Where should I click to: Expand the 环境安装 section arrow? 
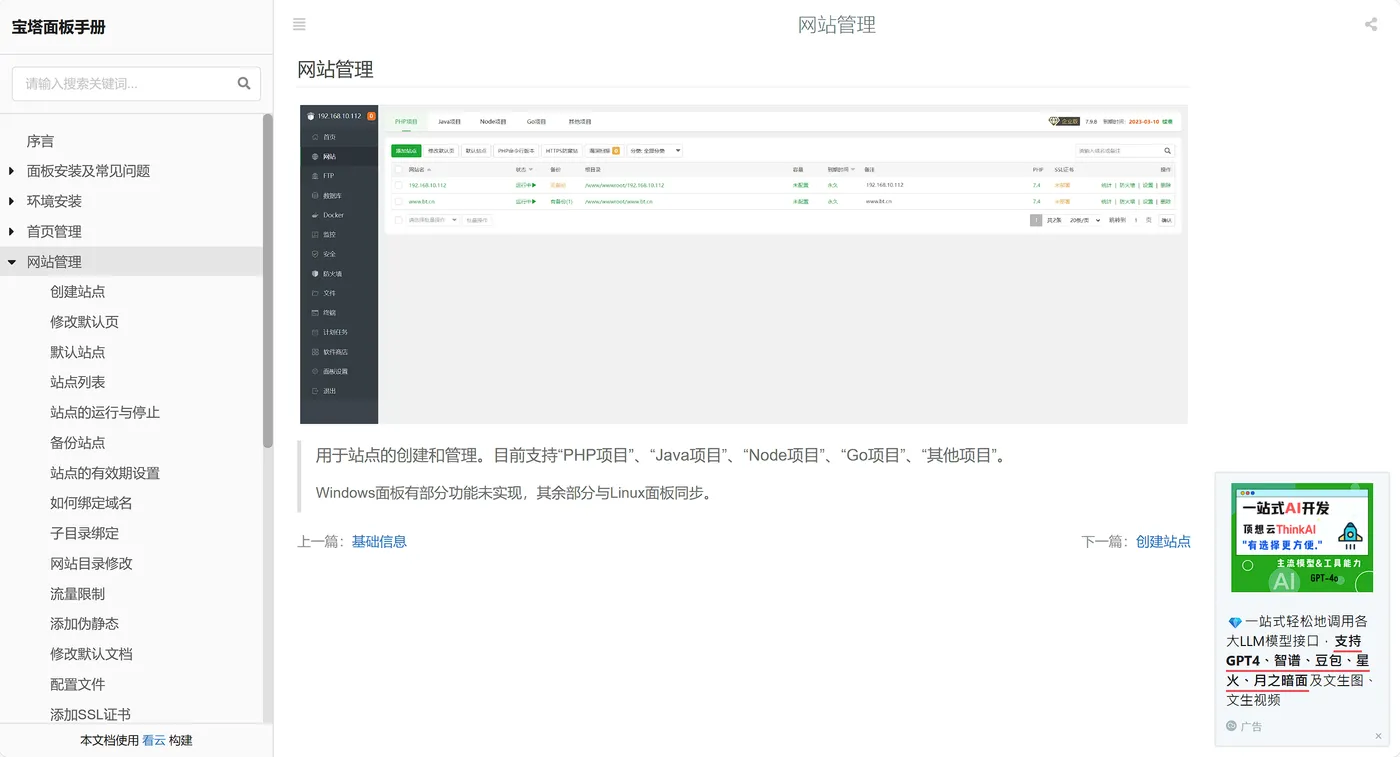point(11,201)
